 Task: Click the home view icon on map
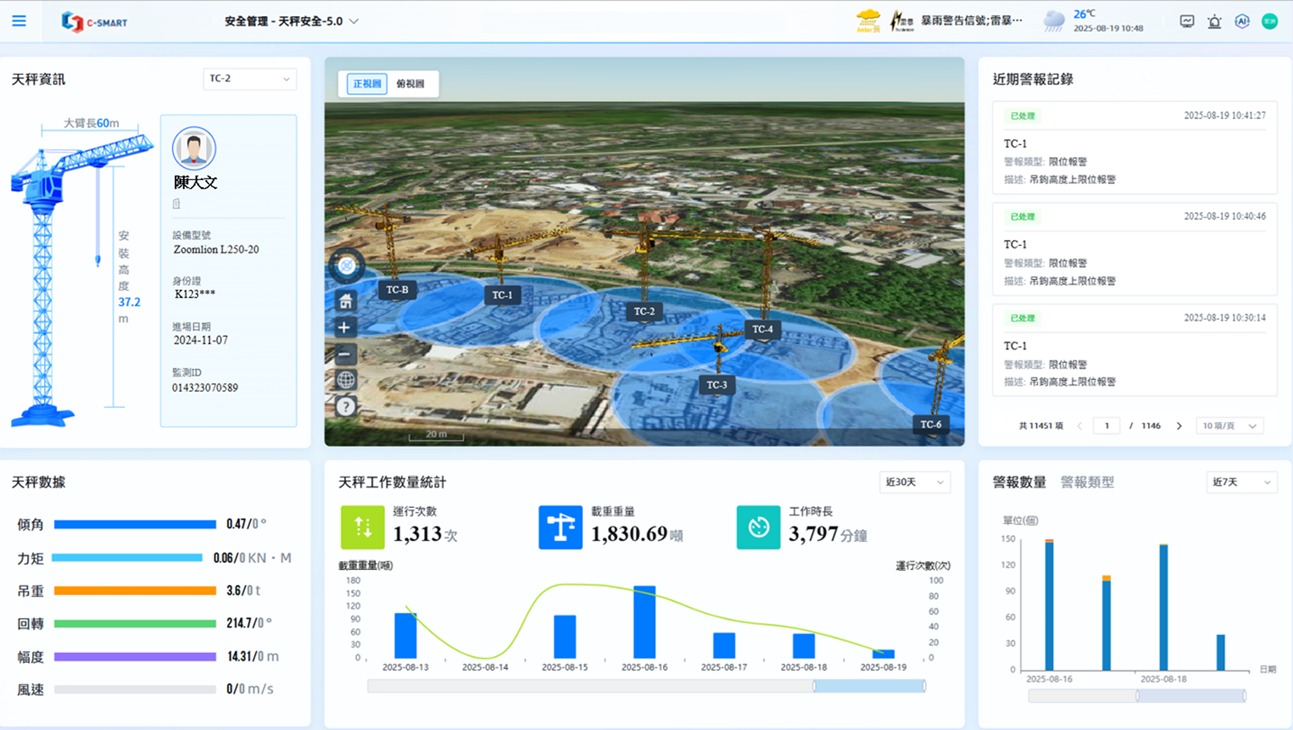pos(345,301)
